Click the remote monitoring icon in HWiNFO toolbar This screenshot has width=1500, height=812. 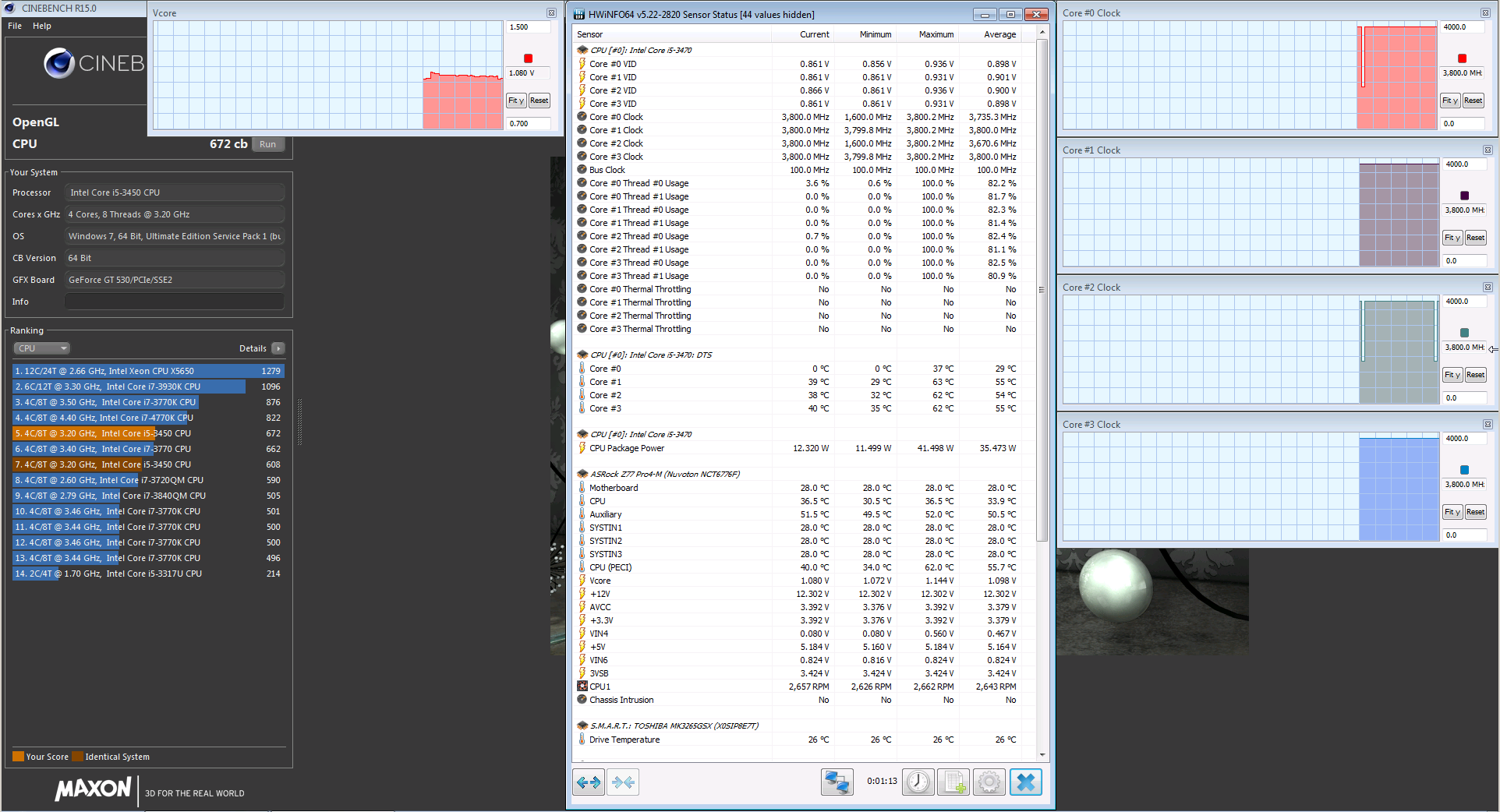(x=837, y=782)
